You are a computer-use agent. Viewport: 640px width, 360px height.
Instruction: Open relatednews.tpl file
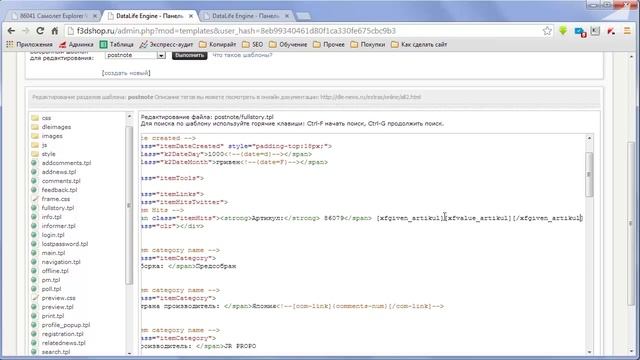(x=63, y=343)
